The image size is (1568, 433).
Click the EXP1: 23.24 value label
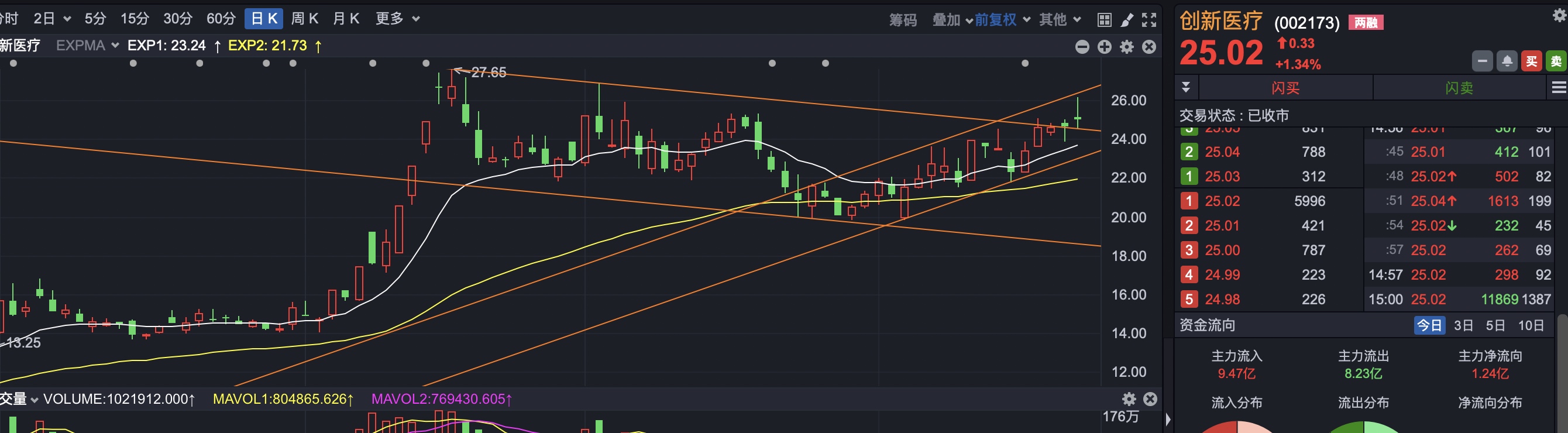coord(166,46)
